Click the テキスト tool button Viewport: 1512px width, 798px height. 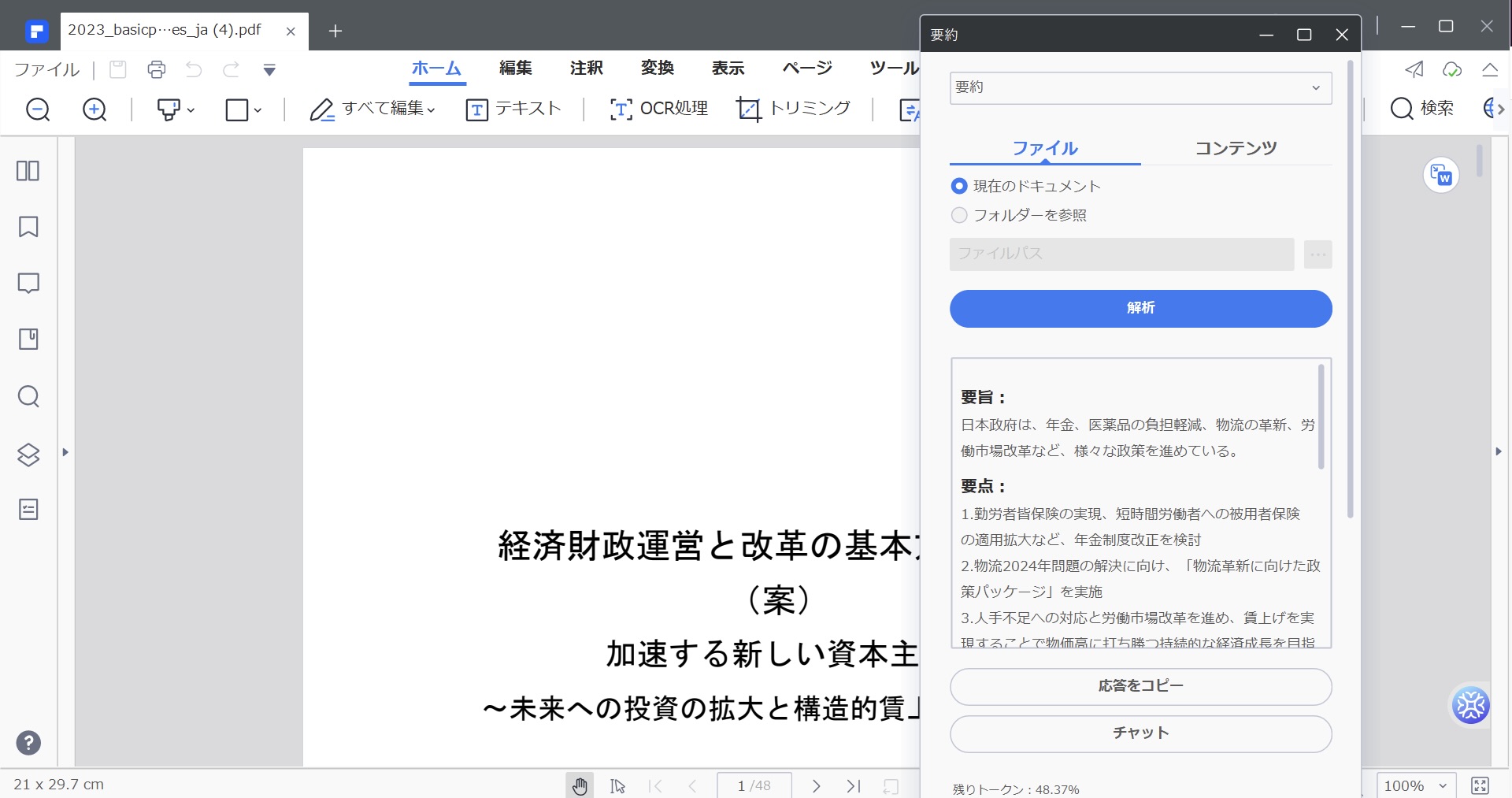[x=513, y=109]
